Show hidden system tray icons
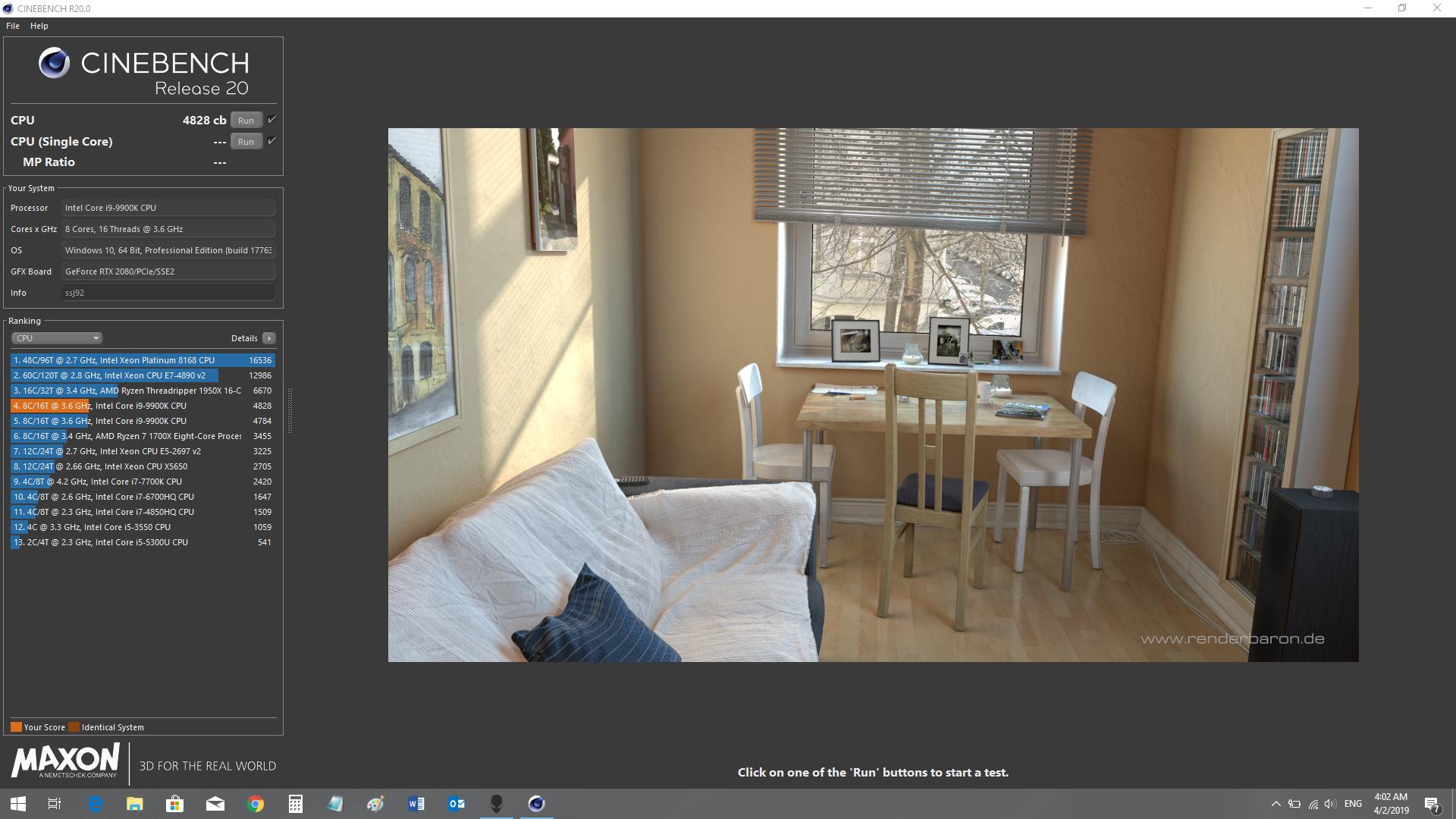The height and width of the screenshot is (819, 1456). [x=1276, y=804]
